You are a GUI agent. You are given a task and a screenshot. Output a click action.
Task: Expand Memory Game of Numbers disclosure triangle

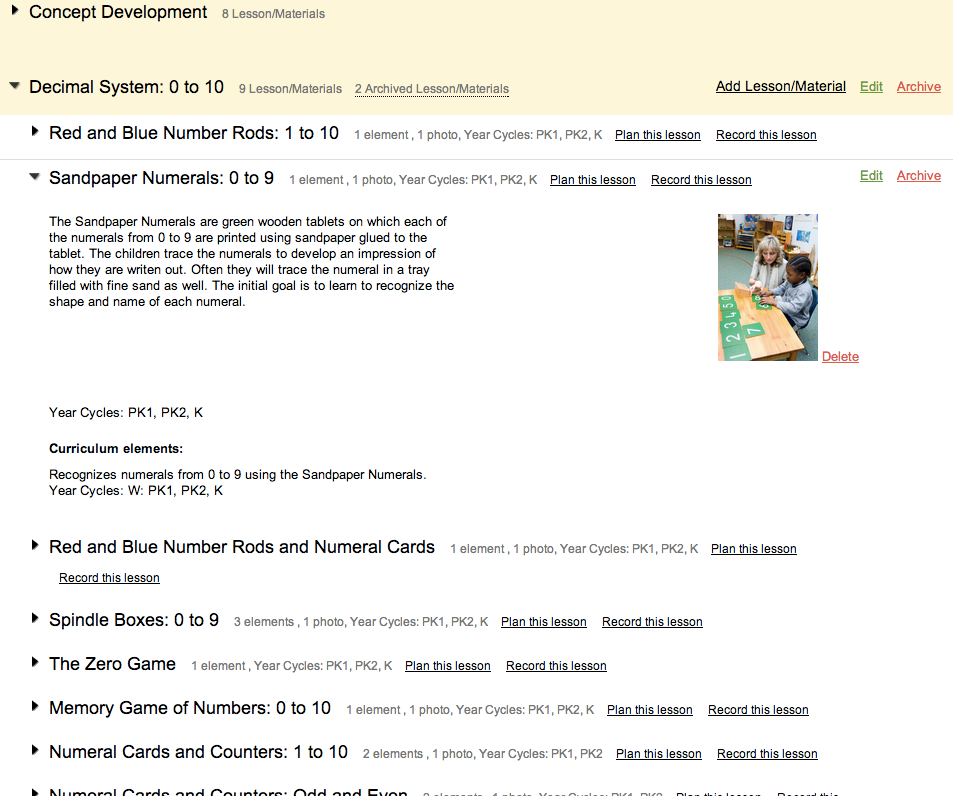(35, 706)
